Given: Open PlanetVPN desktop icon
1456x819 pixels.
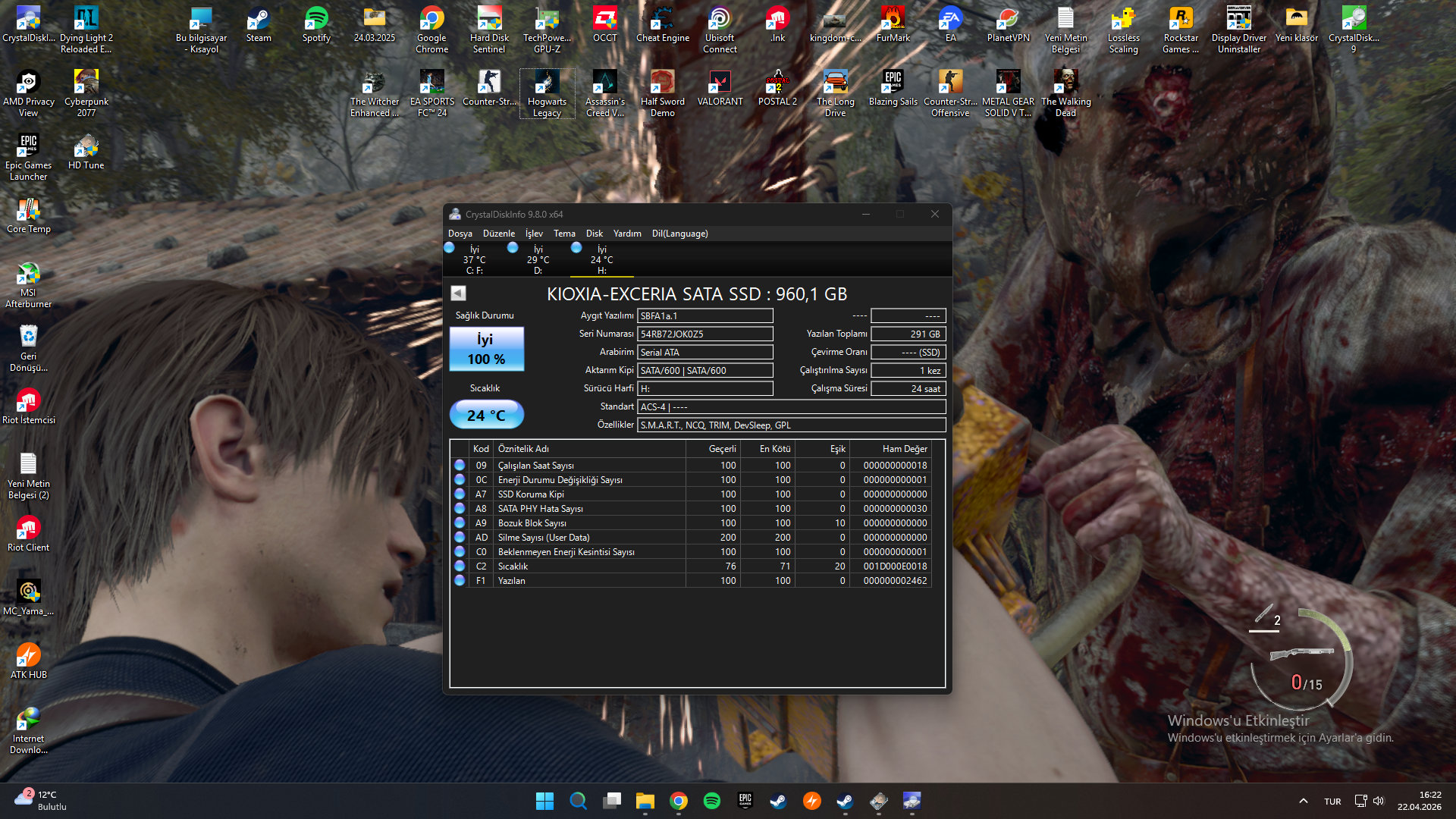Looking at the screenshot, I should 1008,25.
